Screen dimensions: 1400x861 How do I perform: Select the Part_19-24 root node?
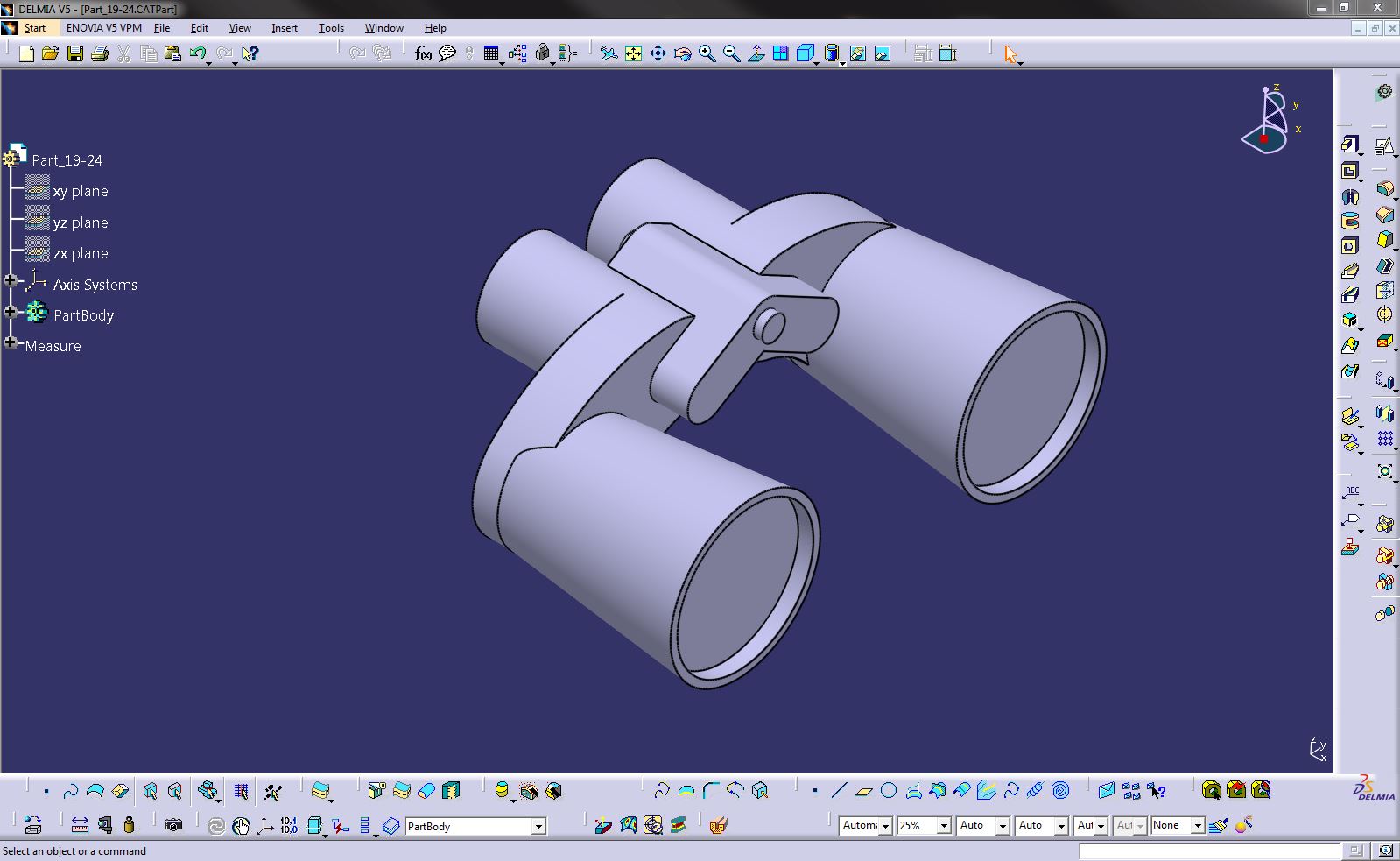click(67, 160)
